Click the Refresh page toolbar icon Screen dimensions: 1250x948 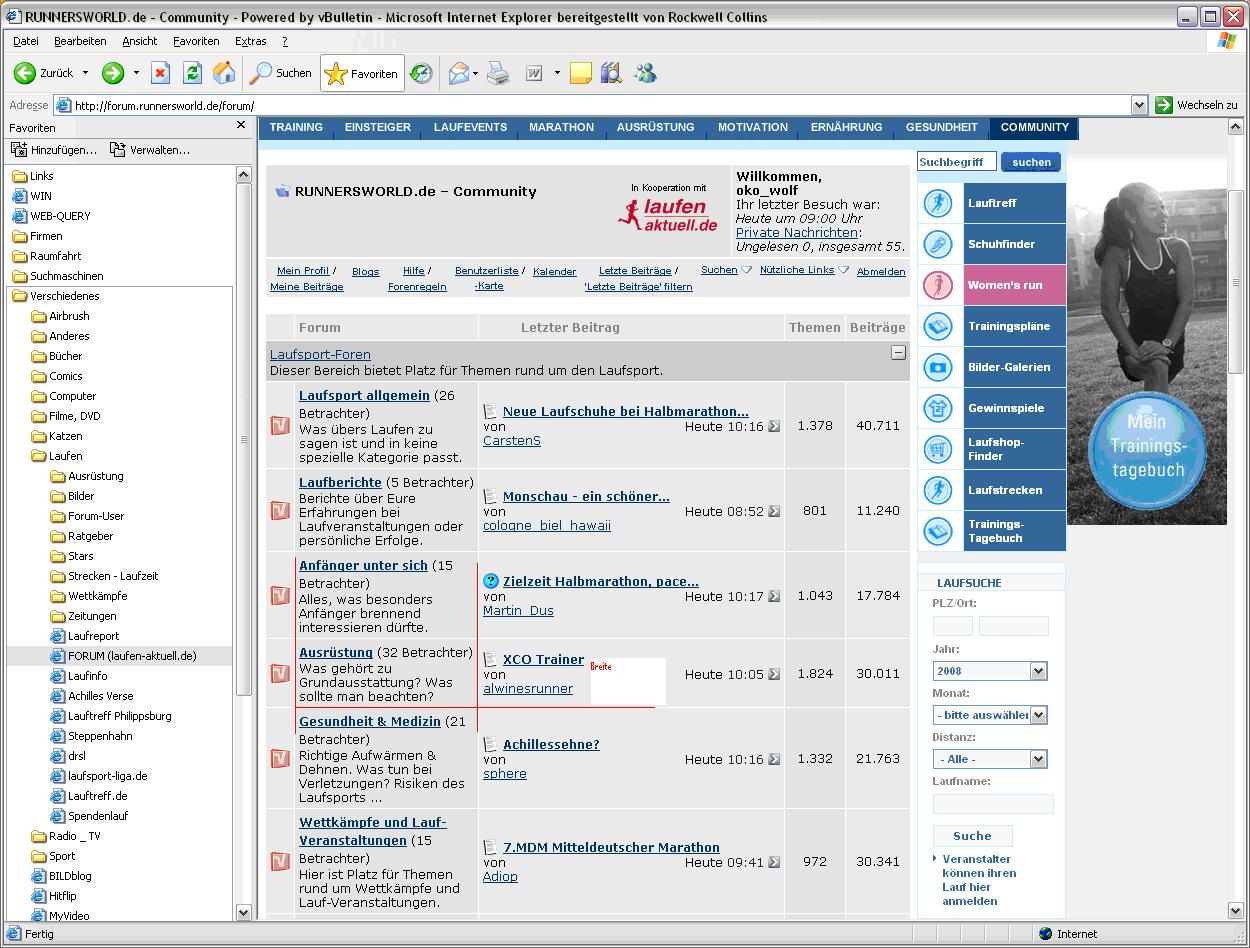click(x=192, y=73)
